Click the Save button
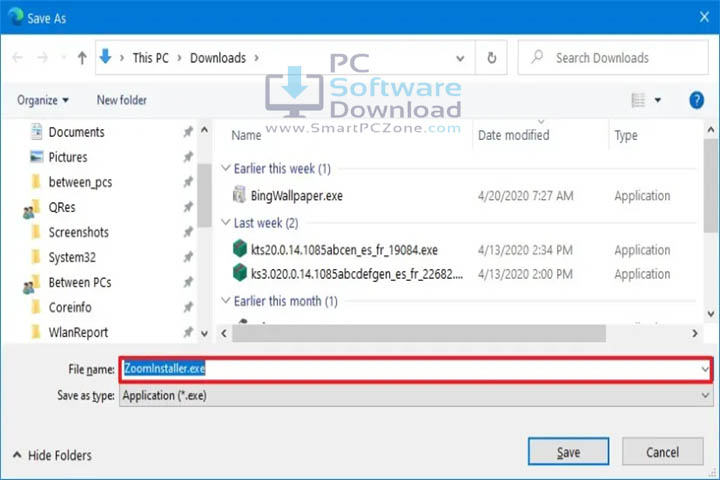Viewport: 720px width, 480px height. (568, 452)
